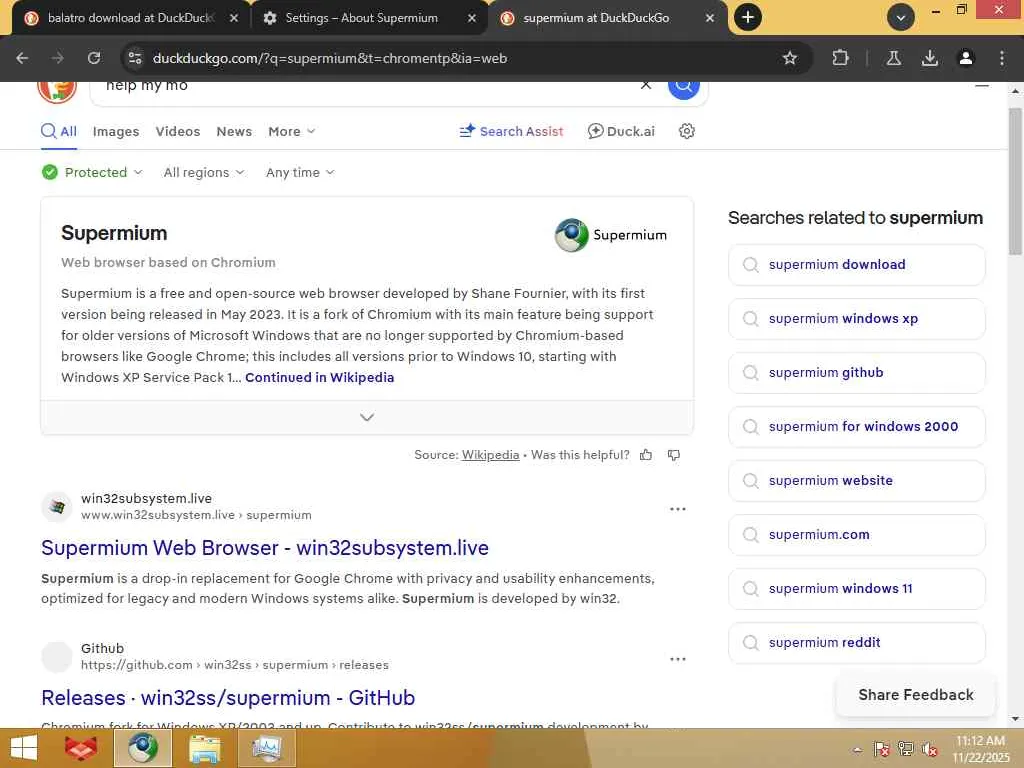Image resolution: width=1024 pixels, height=768 pixels.
Task: Show hidden system tray icons arrow
Action: click(857, 749)
